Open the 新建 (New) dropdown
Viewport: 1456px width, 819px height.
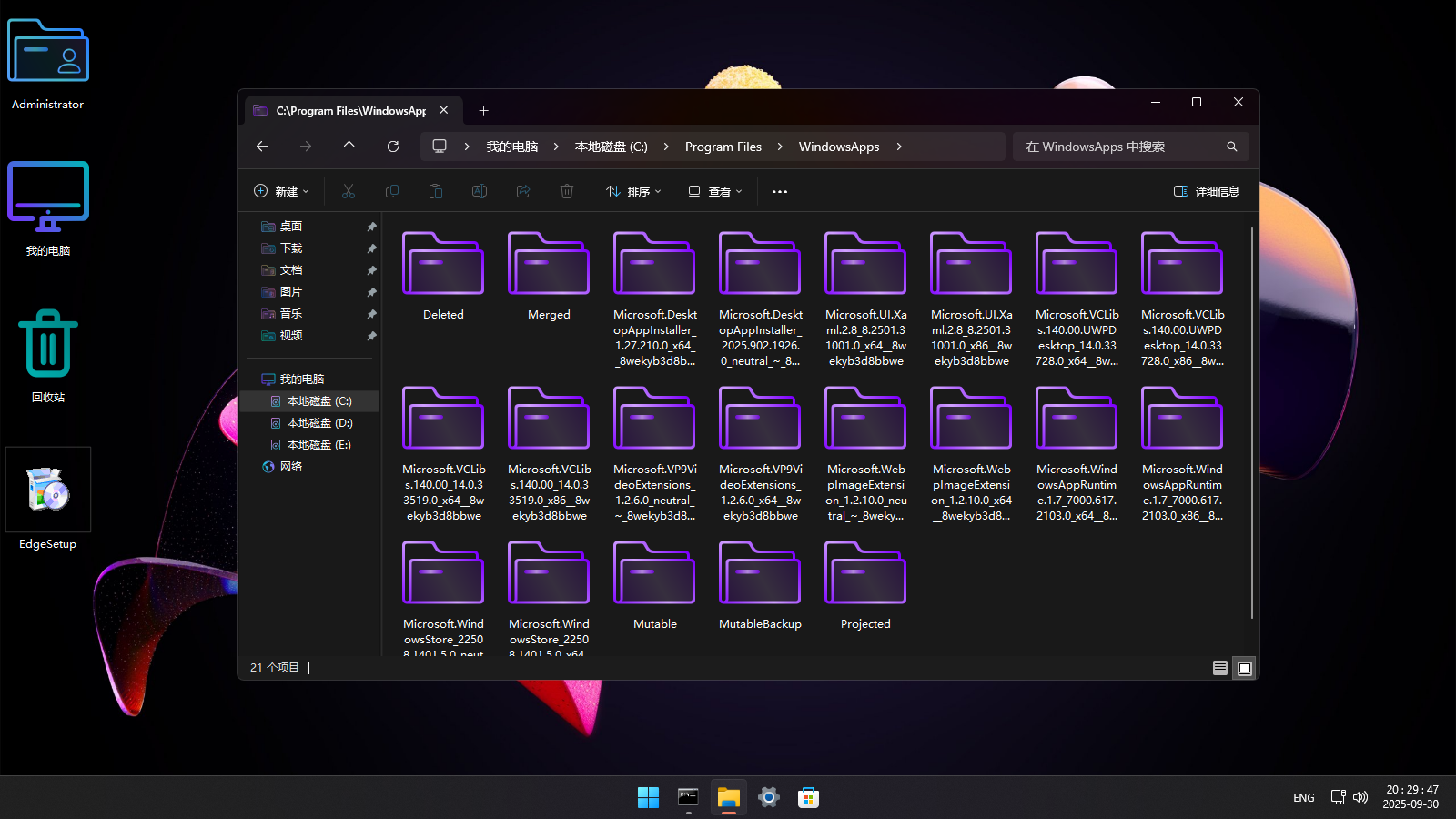(x=281, y=191)
